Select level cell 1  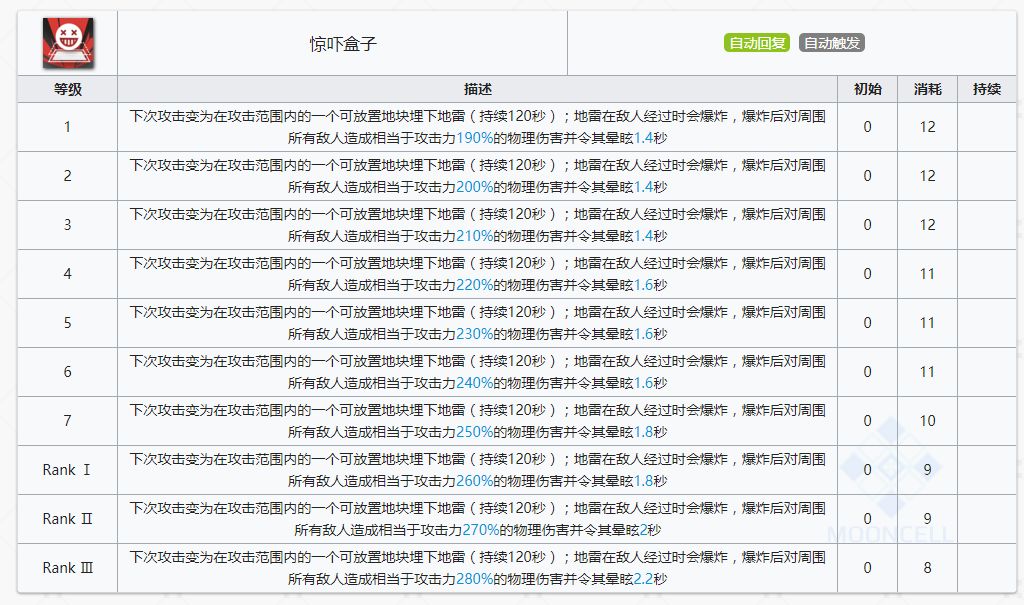[67, 127]
